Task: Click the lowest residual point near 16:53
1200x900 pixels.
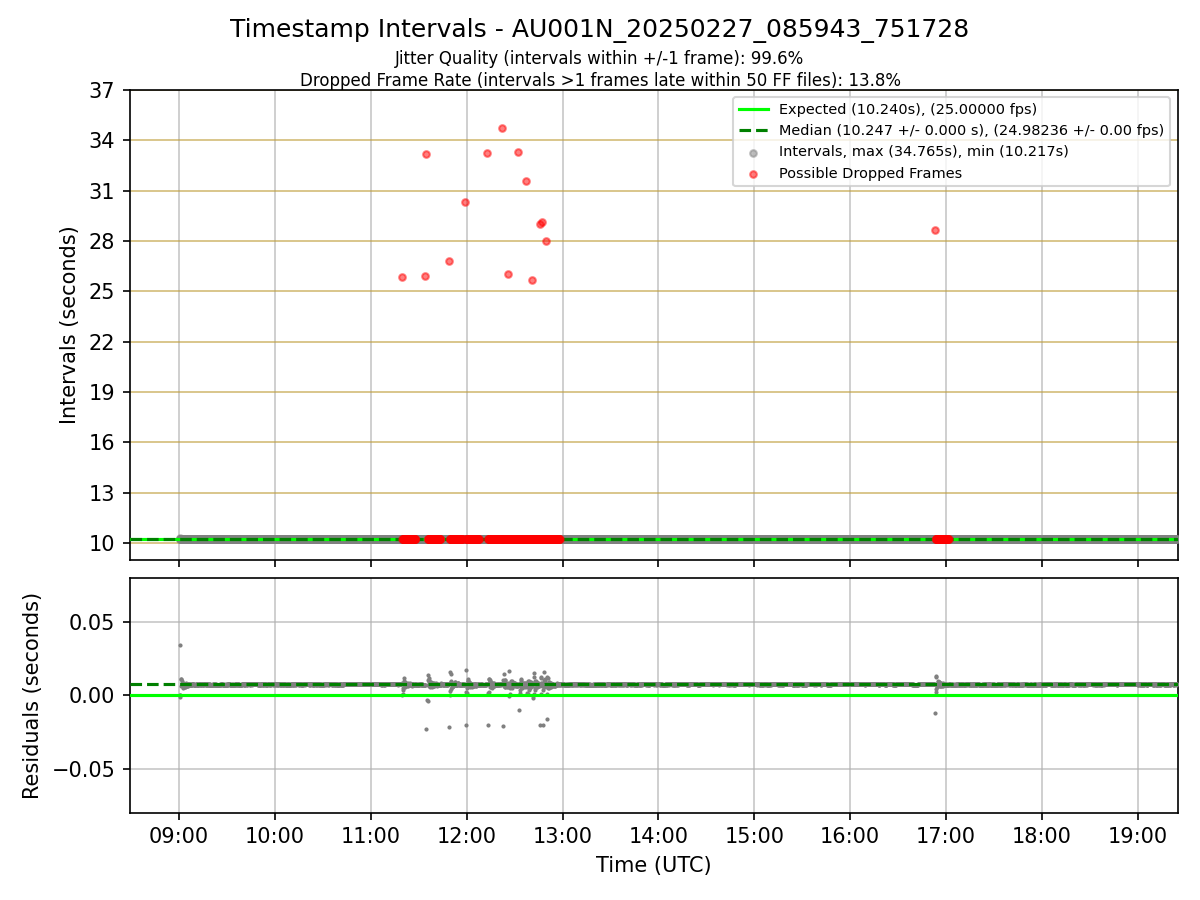Action: [935, 713]
